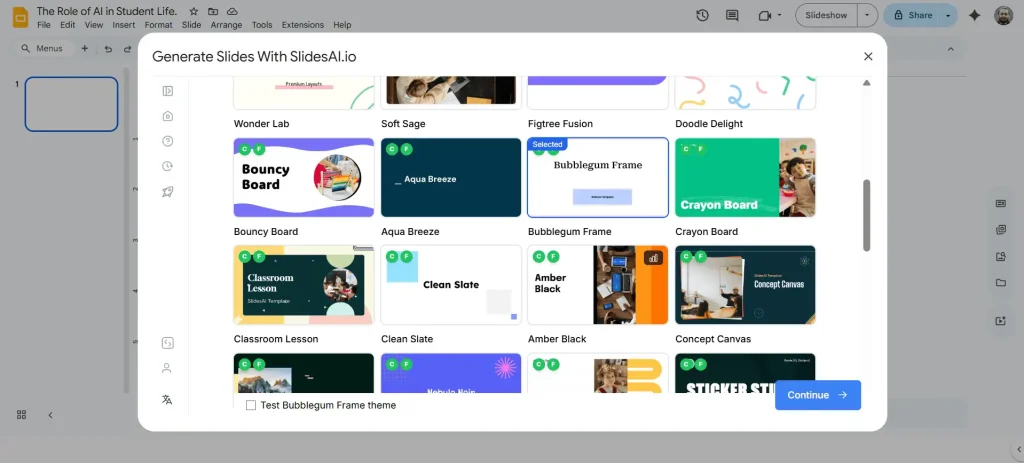Click the Soft Sage theme label
This screenshot has width=1024, height=463.
403,123
